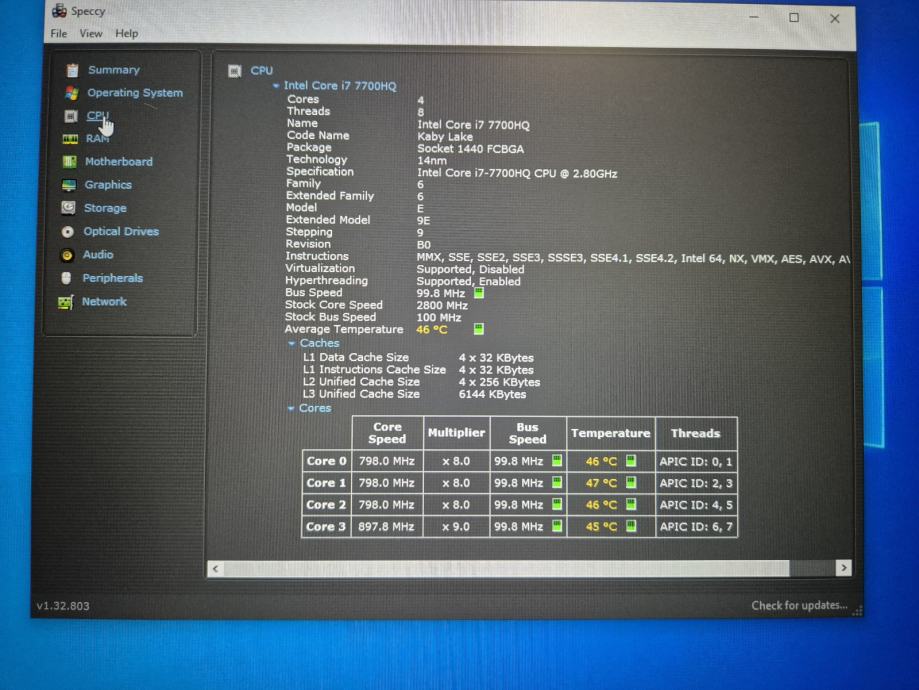Click horizontal scrollbar right arrow
919x690 pixels.
(x=843, y=567)
